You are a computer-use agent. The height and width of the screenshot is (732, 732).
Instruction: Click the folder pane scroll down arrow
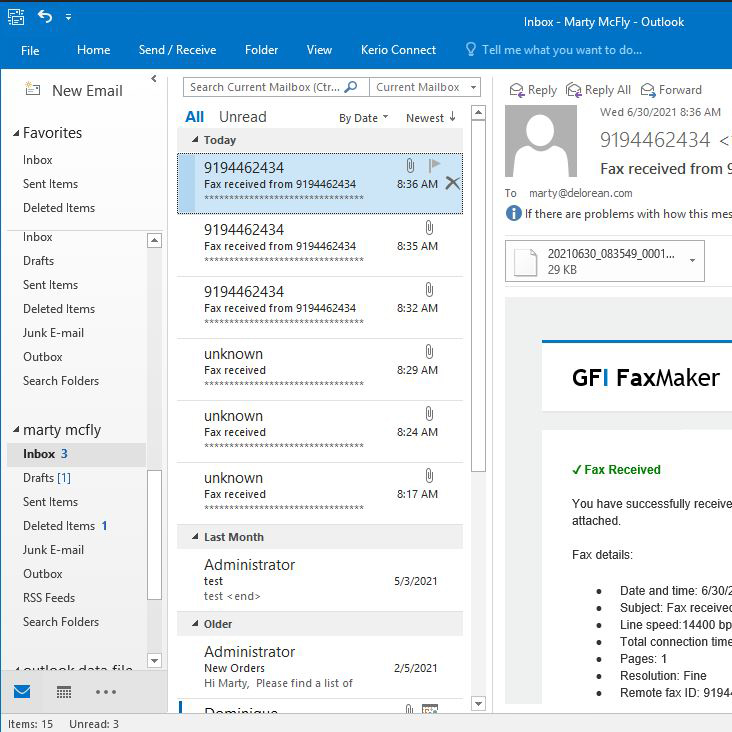coord(155,661)
